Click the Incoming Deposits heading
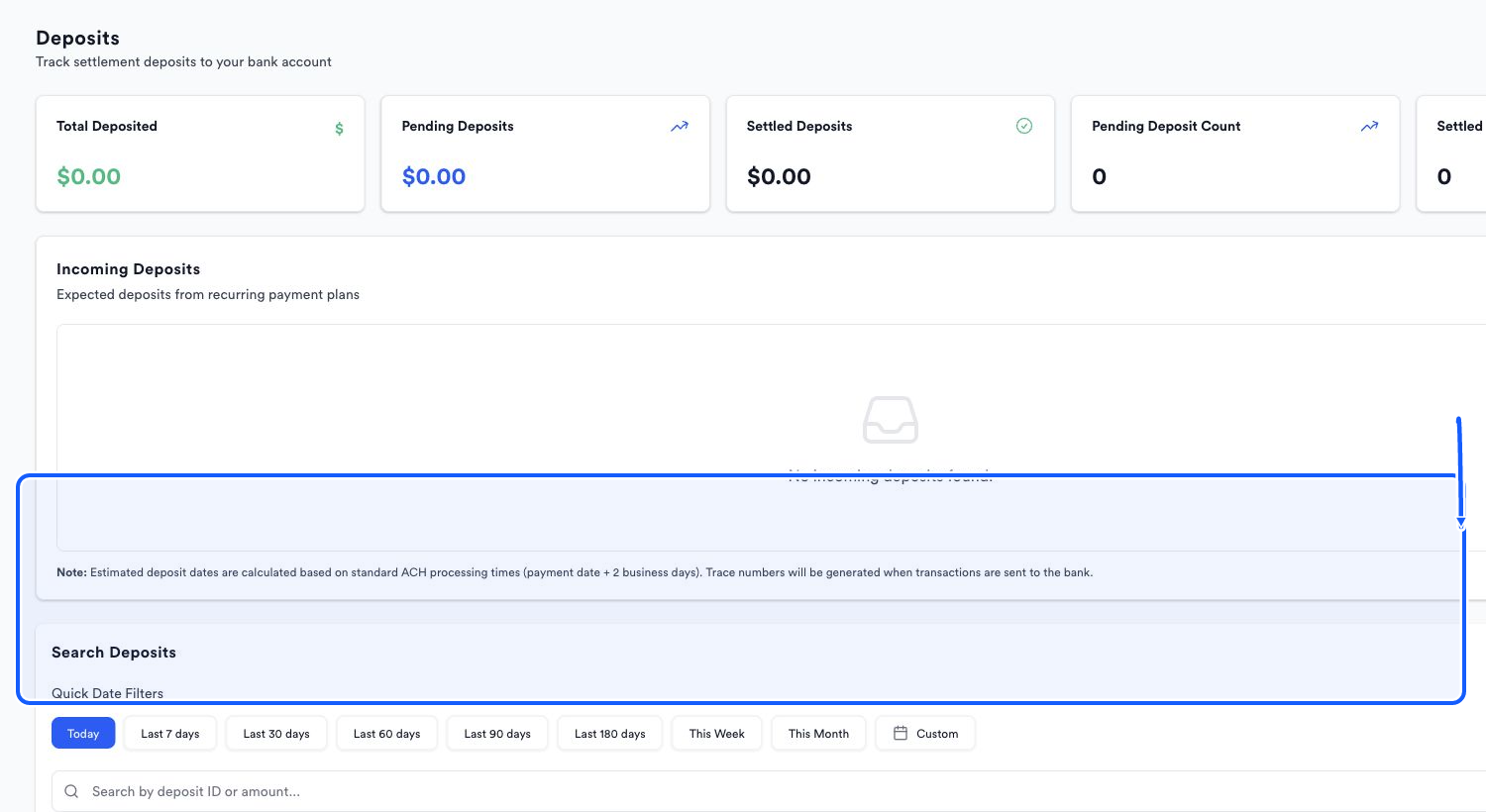 coord(128,269)
